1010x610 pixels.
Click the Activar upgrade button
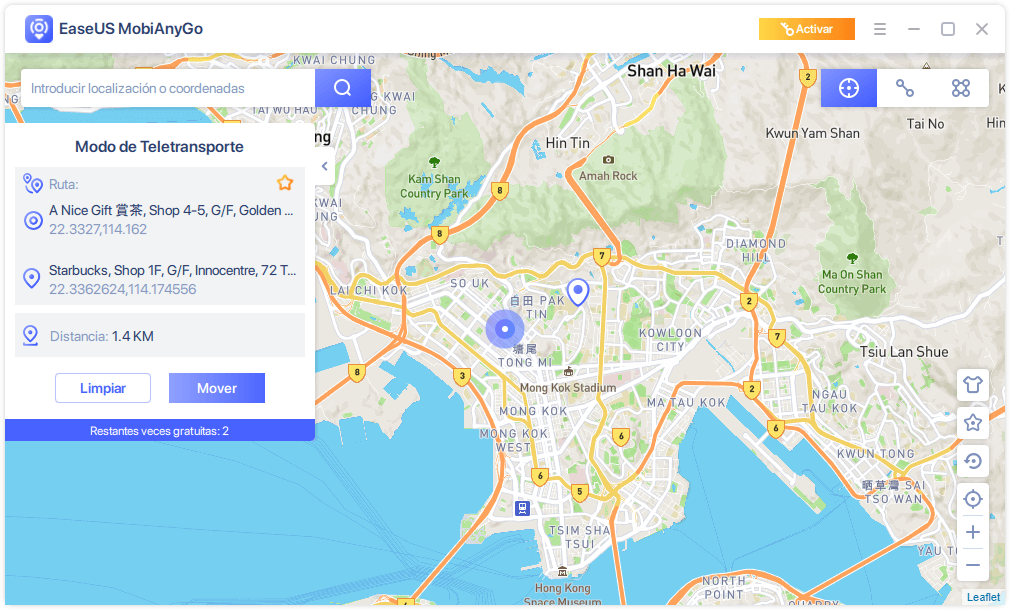pyautogui.click(x=807, y=29)
